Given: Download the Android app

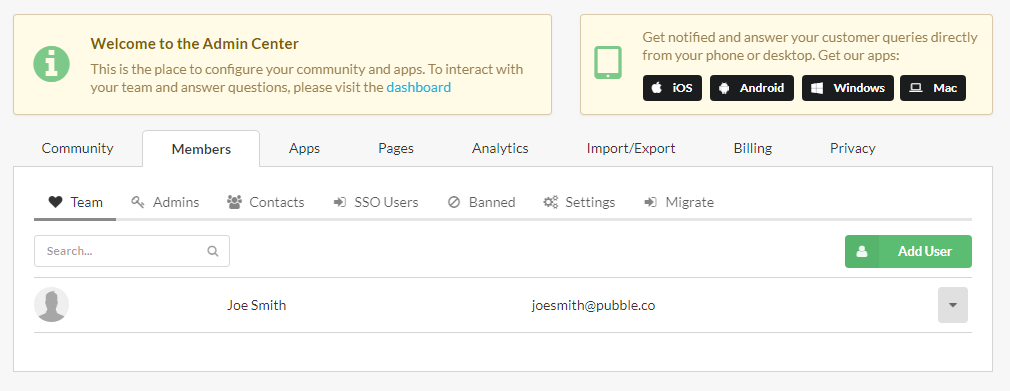Looking at the screenshot, I should click(752, 88).
